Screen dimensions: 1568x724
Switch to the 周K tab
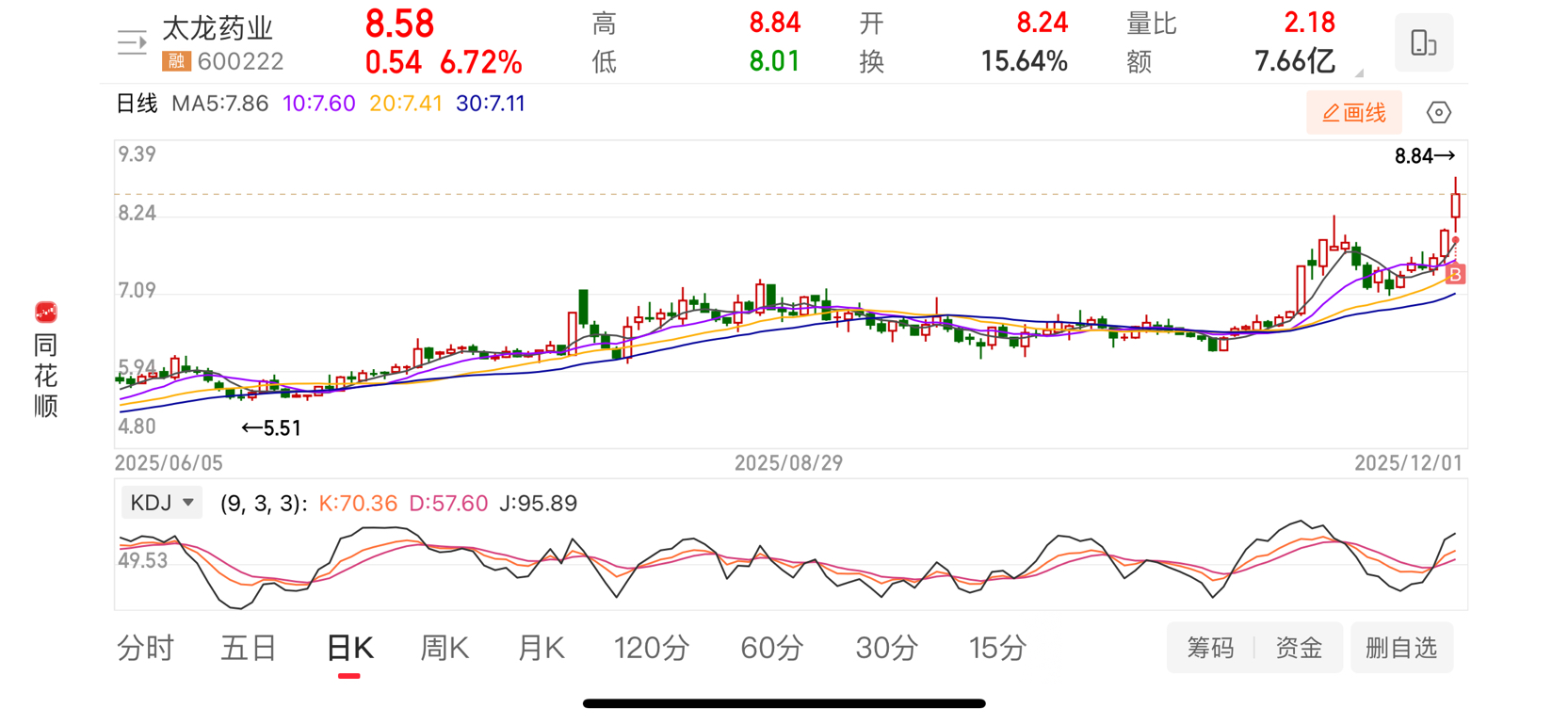coord(444,648)
